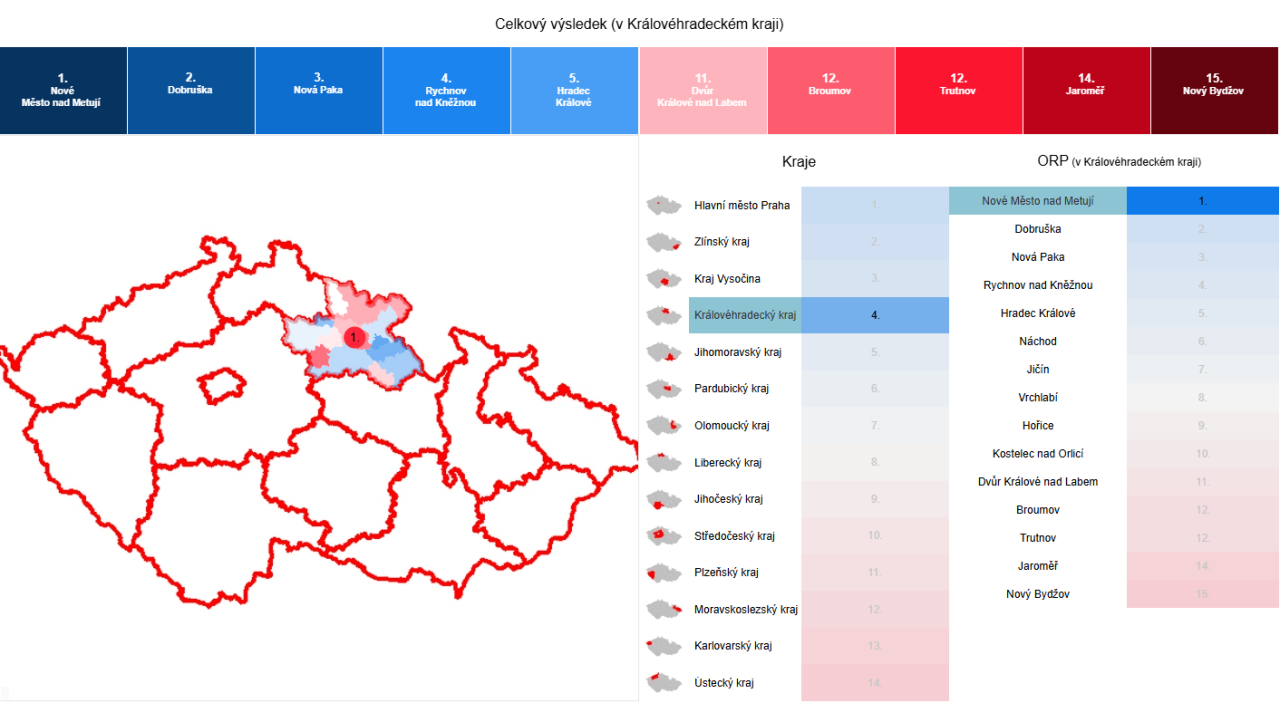This screenshot has width=1280, height=703.
Task: Select the Hradec Králové tile in top banner
Action: coord(574,90)
